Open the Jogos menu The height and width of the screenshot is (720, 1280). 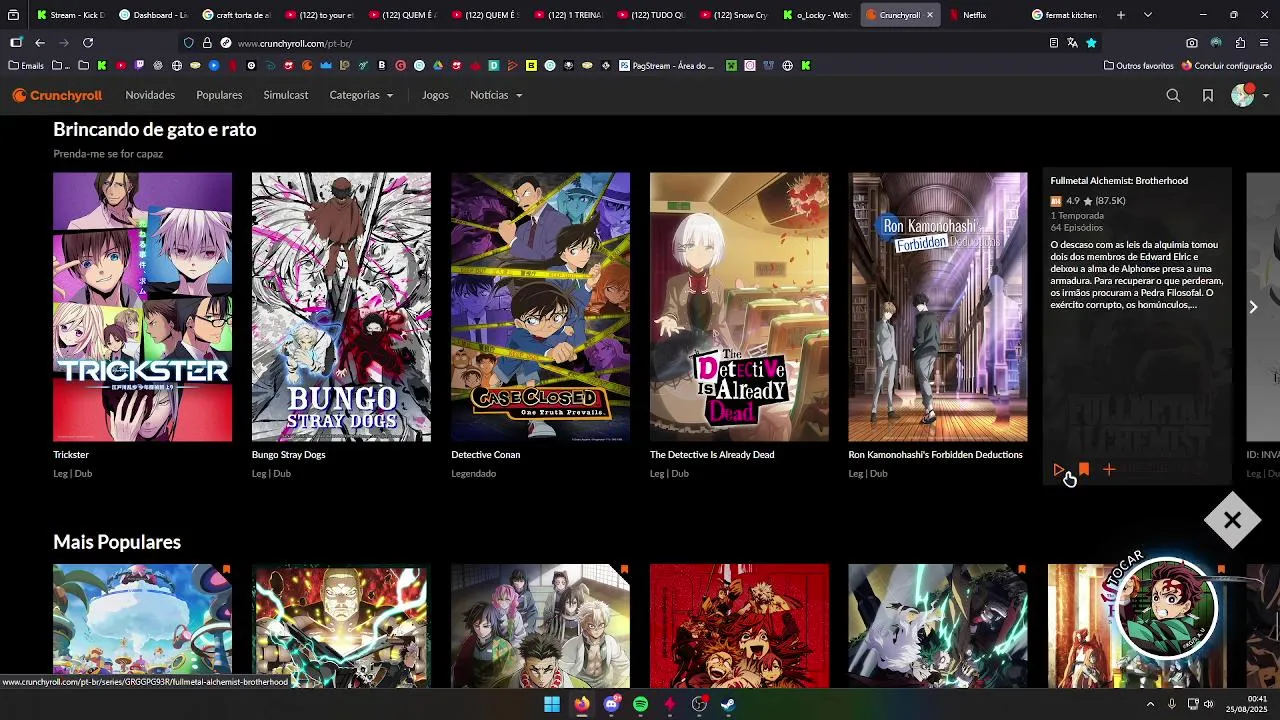coord(435,95)
